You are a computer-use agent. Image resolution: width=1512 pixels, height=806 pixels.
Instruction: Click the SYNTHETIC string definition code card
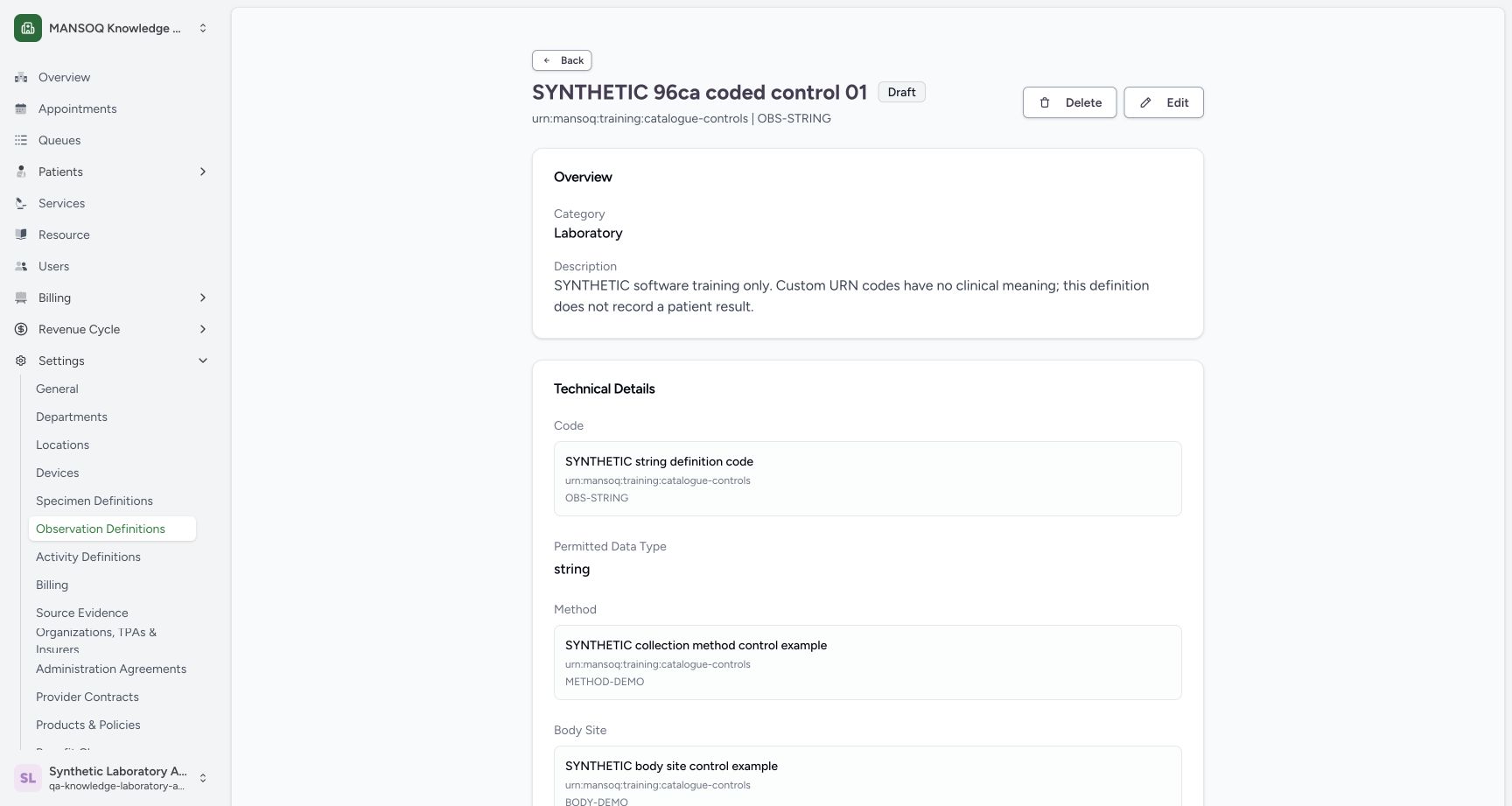[x=867, y=479]
